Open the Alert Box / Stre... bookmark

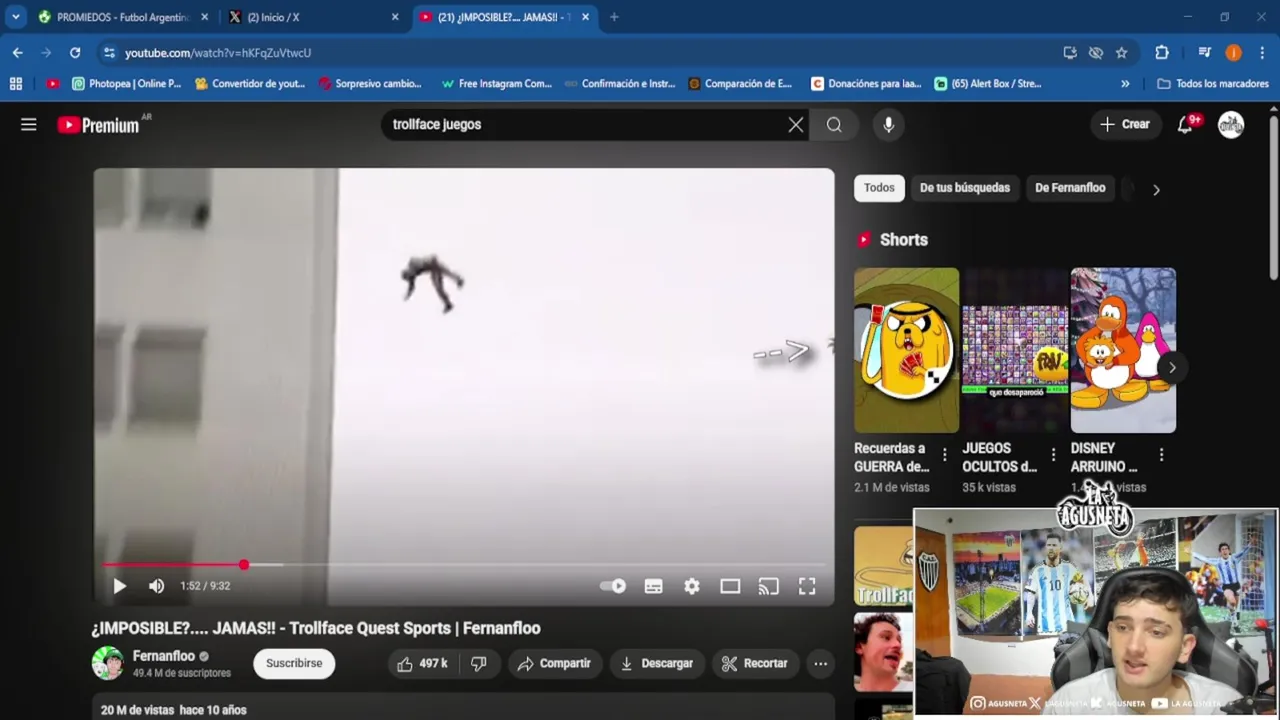pos(987,84)
